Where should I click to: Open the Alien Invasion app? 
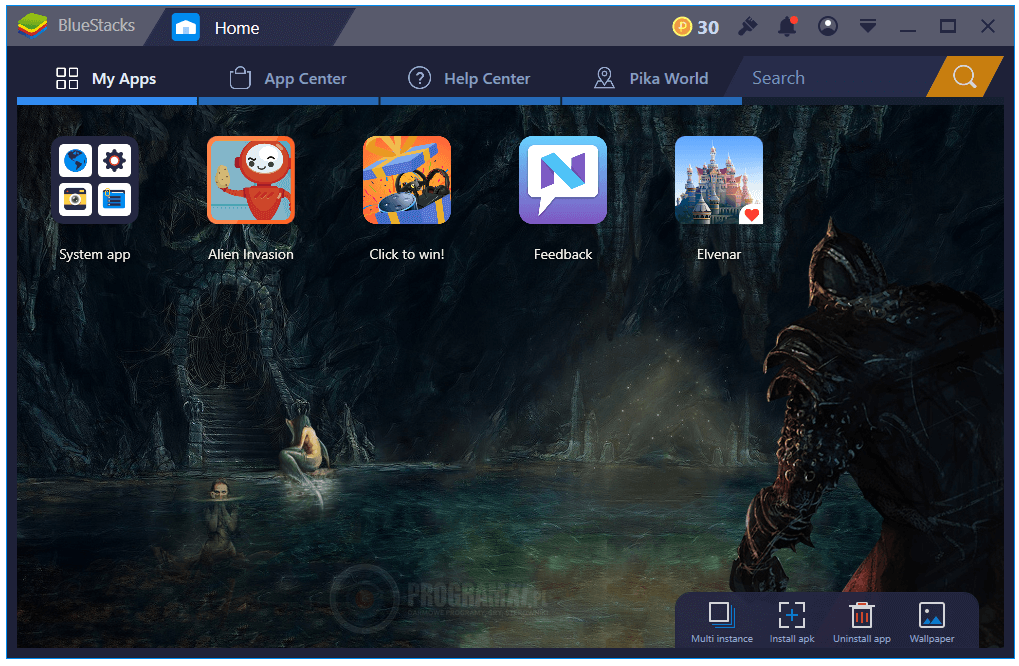point(250,180)
